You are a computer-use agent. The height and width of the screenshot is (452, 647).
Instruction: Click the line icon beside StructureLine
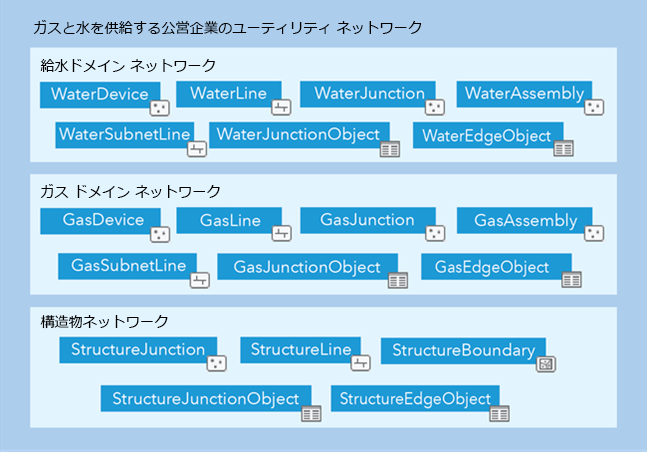point(362,362)
